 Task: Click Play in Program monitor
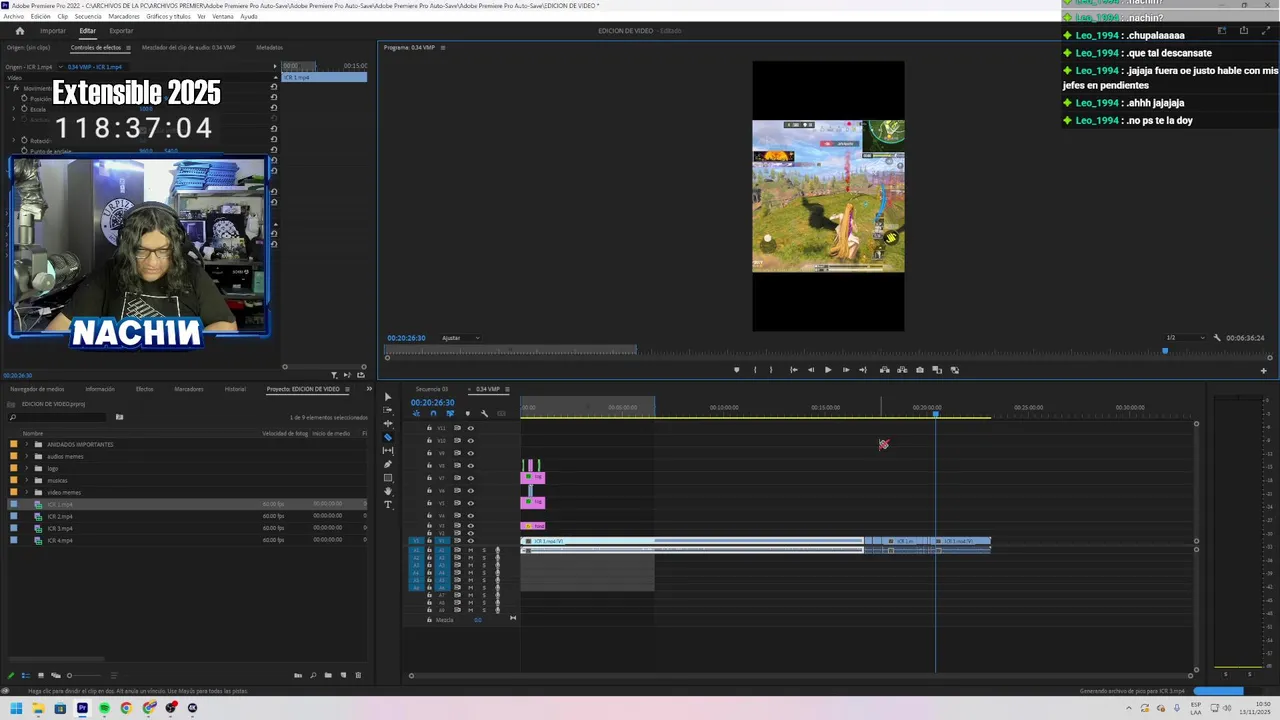827,370
